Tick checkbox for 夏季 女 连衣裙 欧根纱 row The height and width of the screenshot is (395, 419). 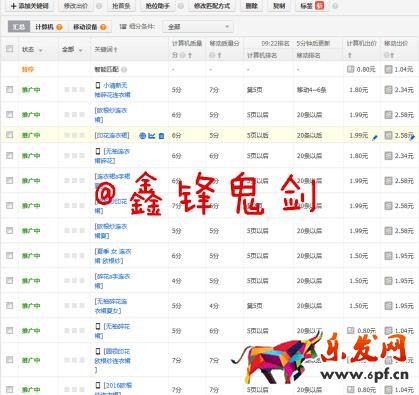(x=10, y=255)
